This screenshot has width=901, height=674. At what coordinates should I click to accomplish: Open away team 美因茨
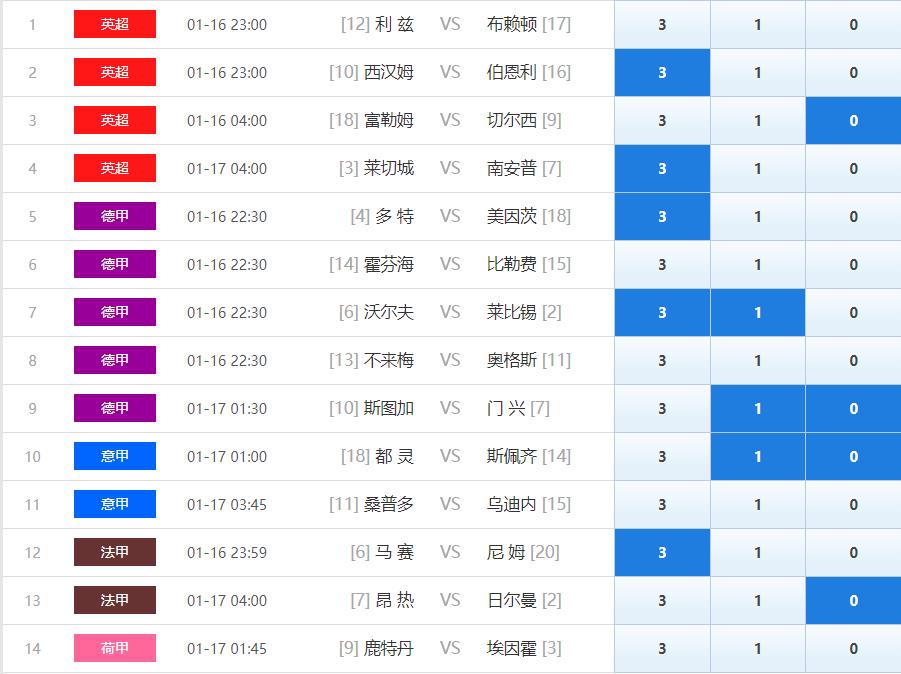(x=511, y=216)
